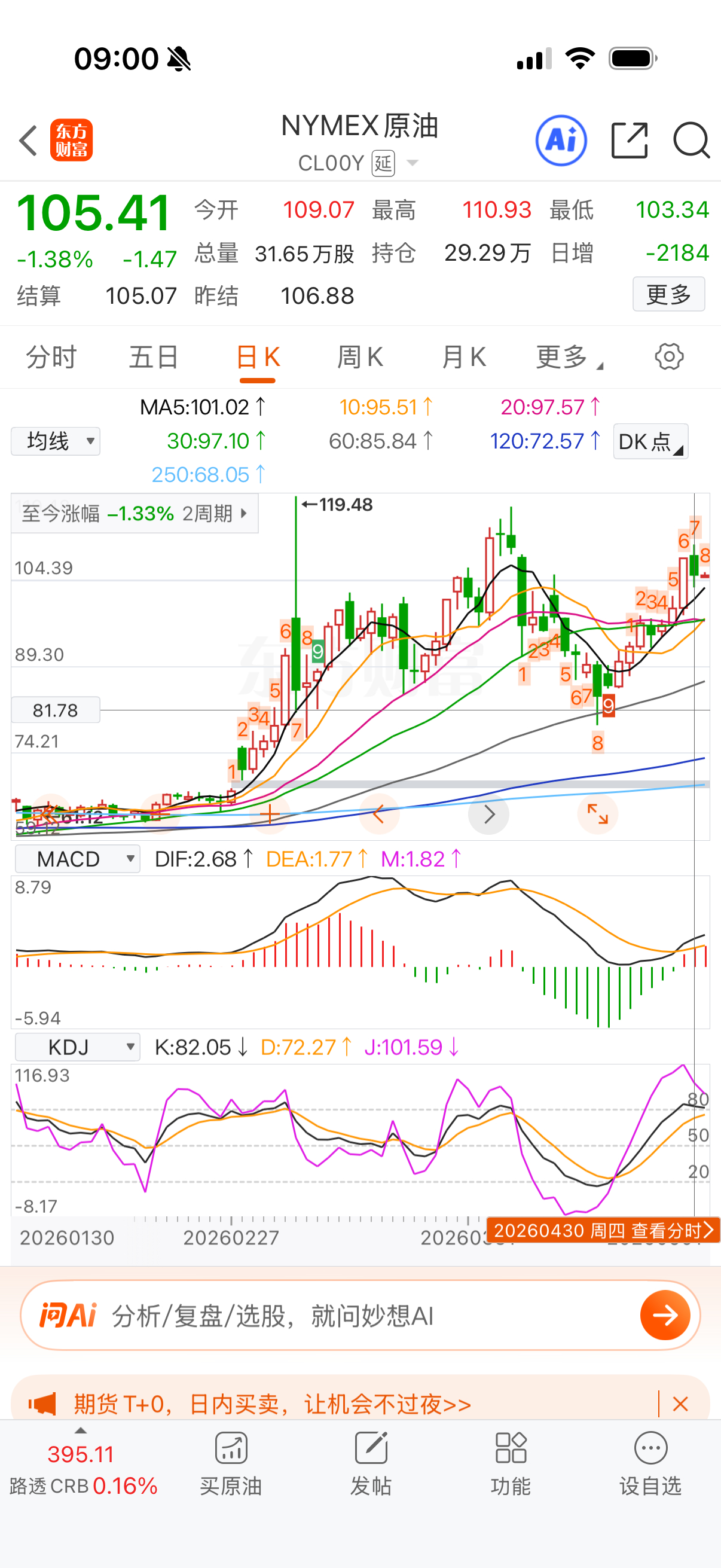Image resolution: width=721 pixels, height=1568 pixels.
Task: Tap the 发帖 post icon
Action: (371, 1447)
